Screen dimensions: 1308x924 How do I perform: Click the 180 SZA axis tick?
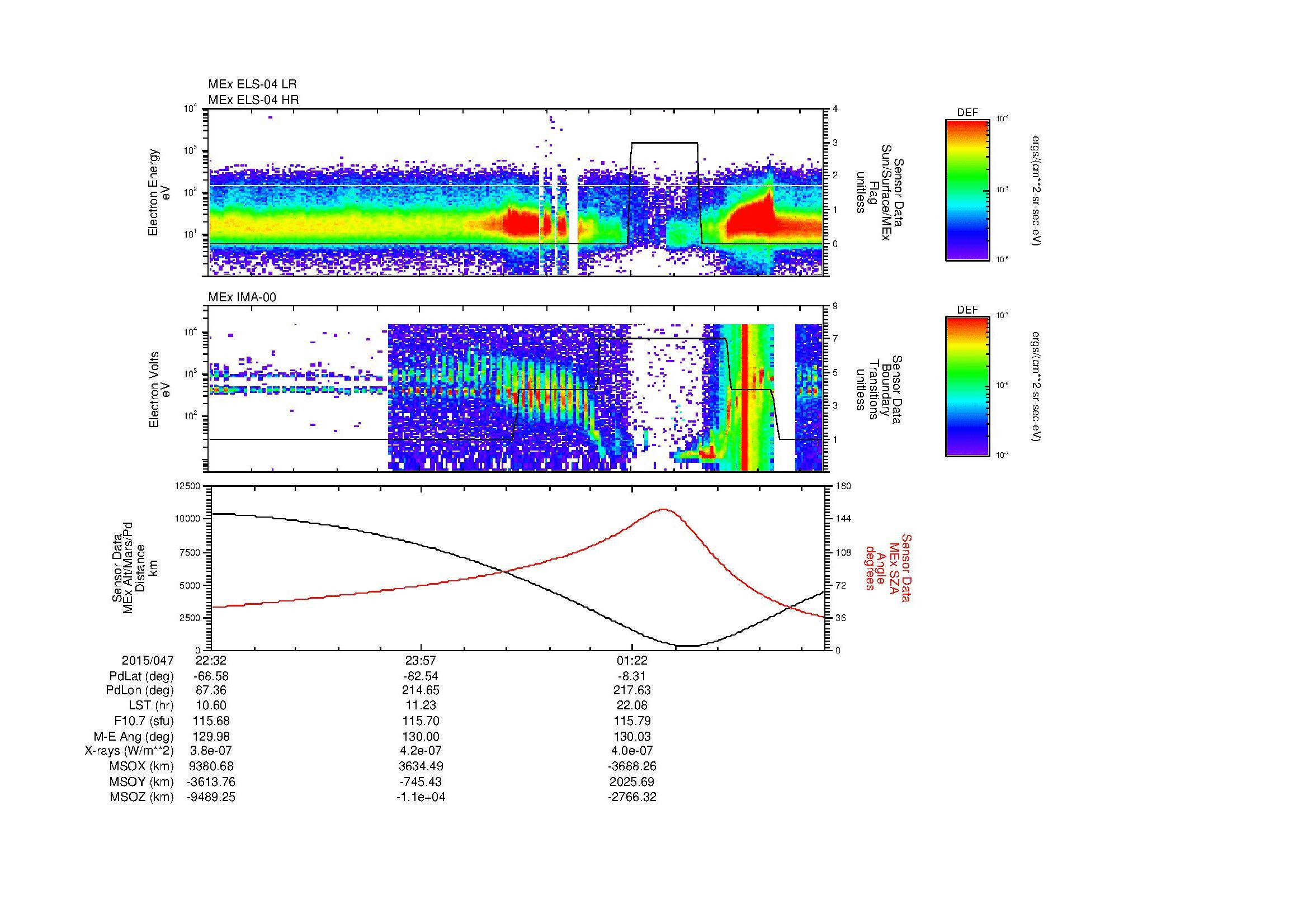(x=844, y=486)
